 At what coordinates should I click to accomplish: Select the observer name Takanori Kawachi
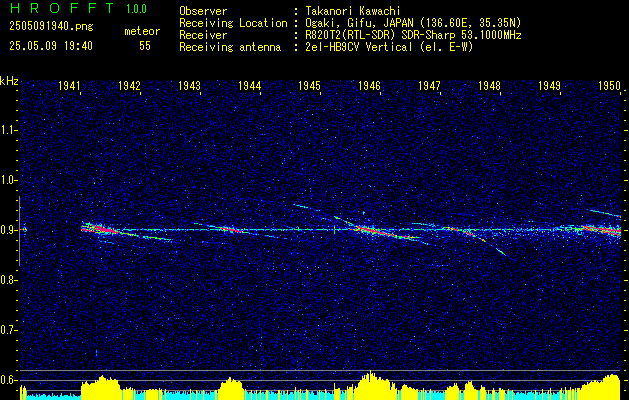pos(351,11)
